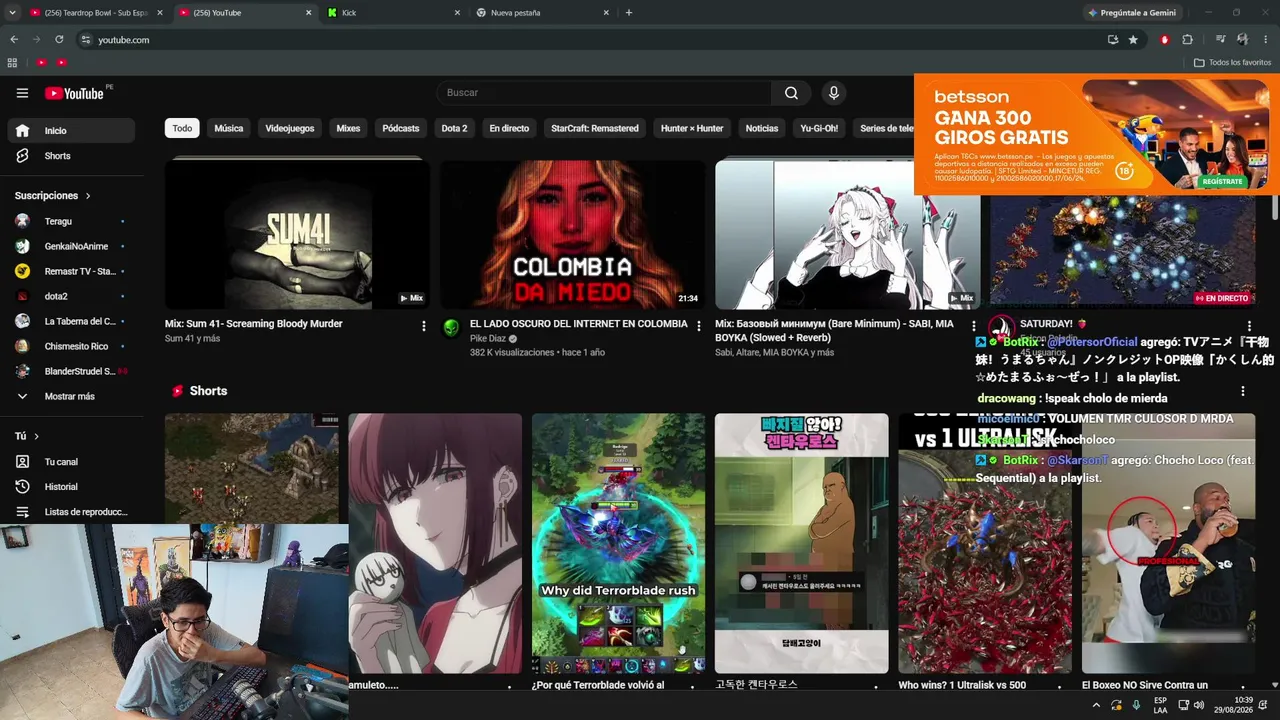Viewport: 1280px width, 720px height.
Task: Select the StarCraft: Remastered chip
Action: [595, 128]
